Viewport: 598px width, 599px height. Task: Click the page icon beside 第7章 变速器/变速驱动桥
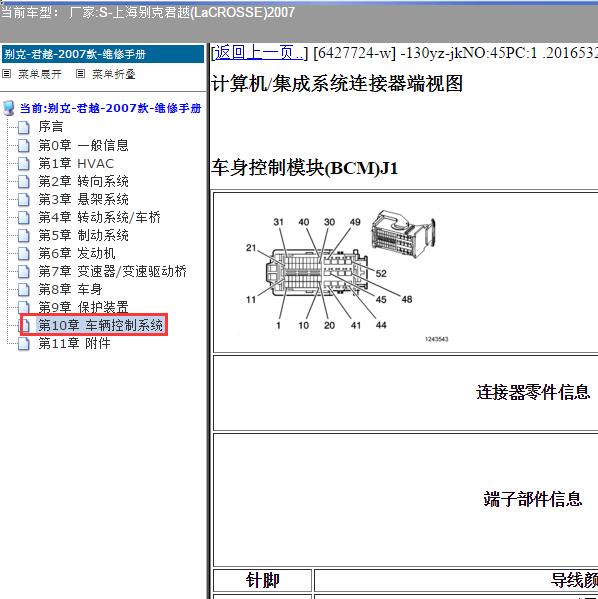point(24,272)
